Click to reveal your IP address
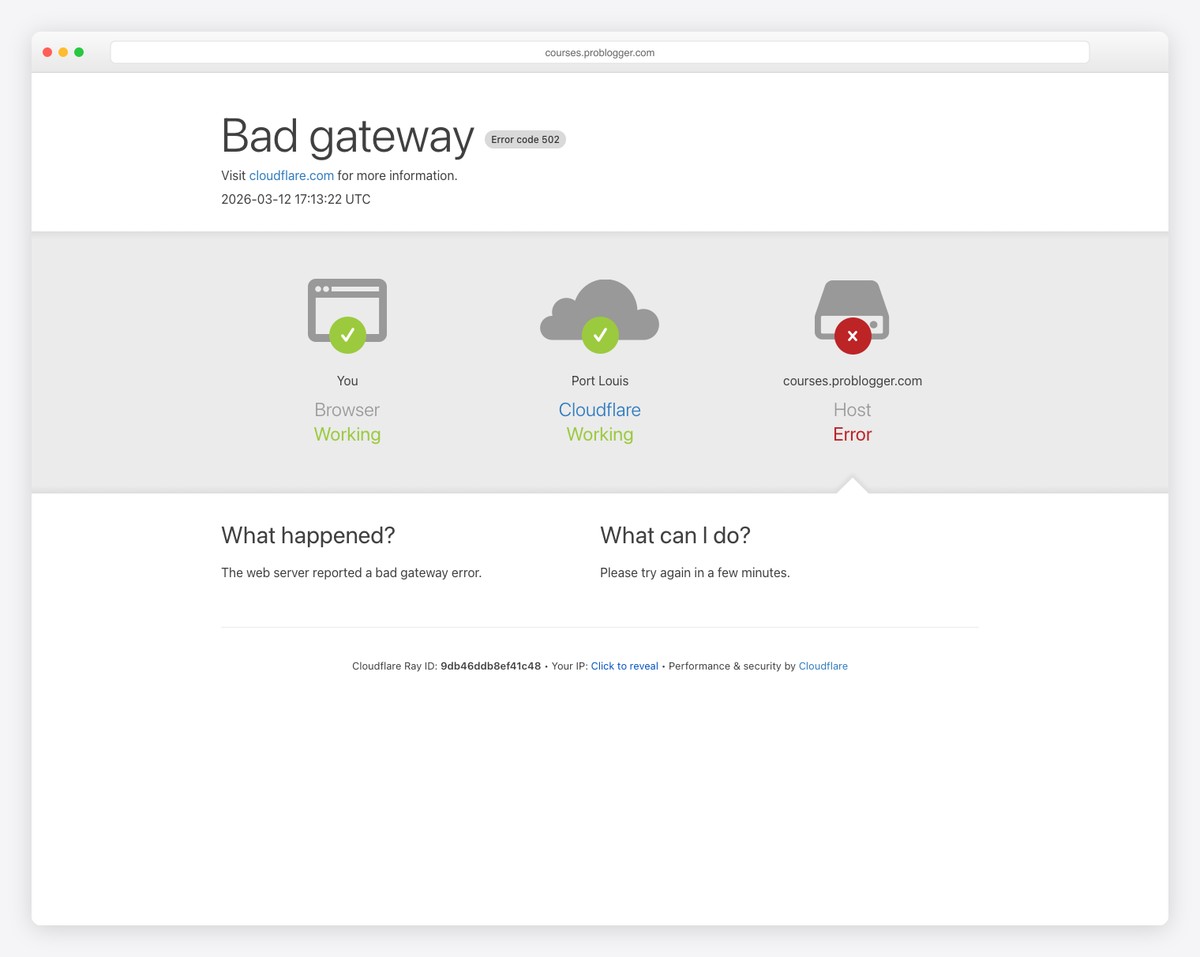 [624, 666]
